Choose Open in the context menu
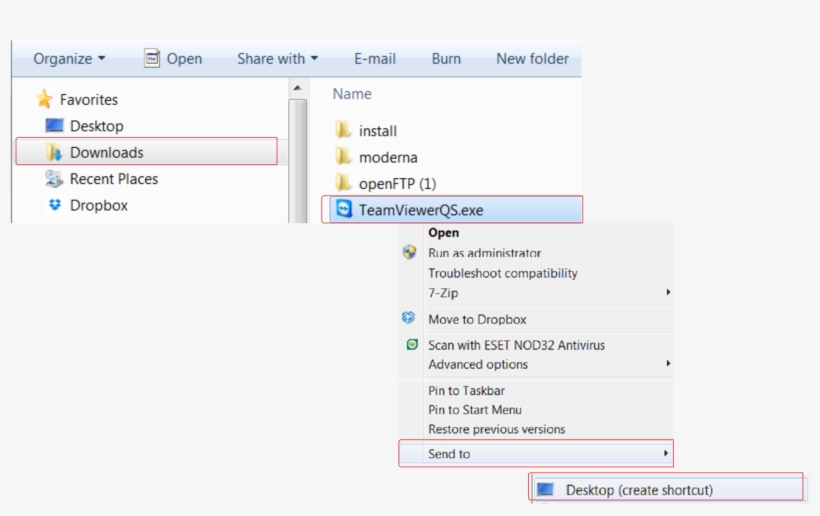 (443, 233)
